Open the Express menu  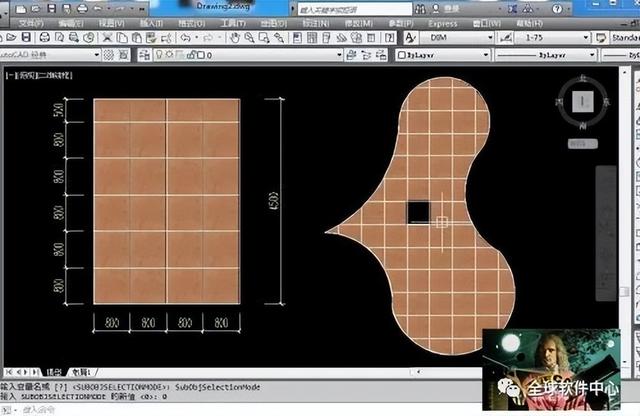pos(442,24)
